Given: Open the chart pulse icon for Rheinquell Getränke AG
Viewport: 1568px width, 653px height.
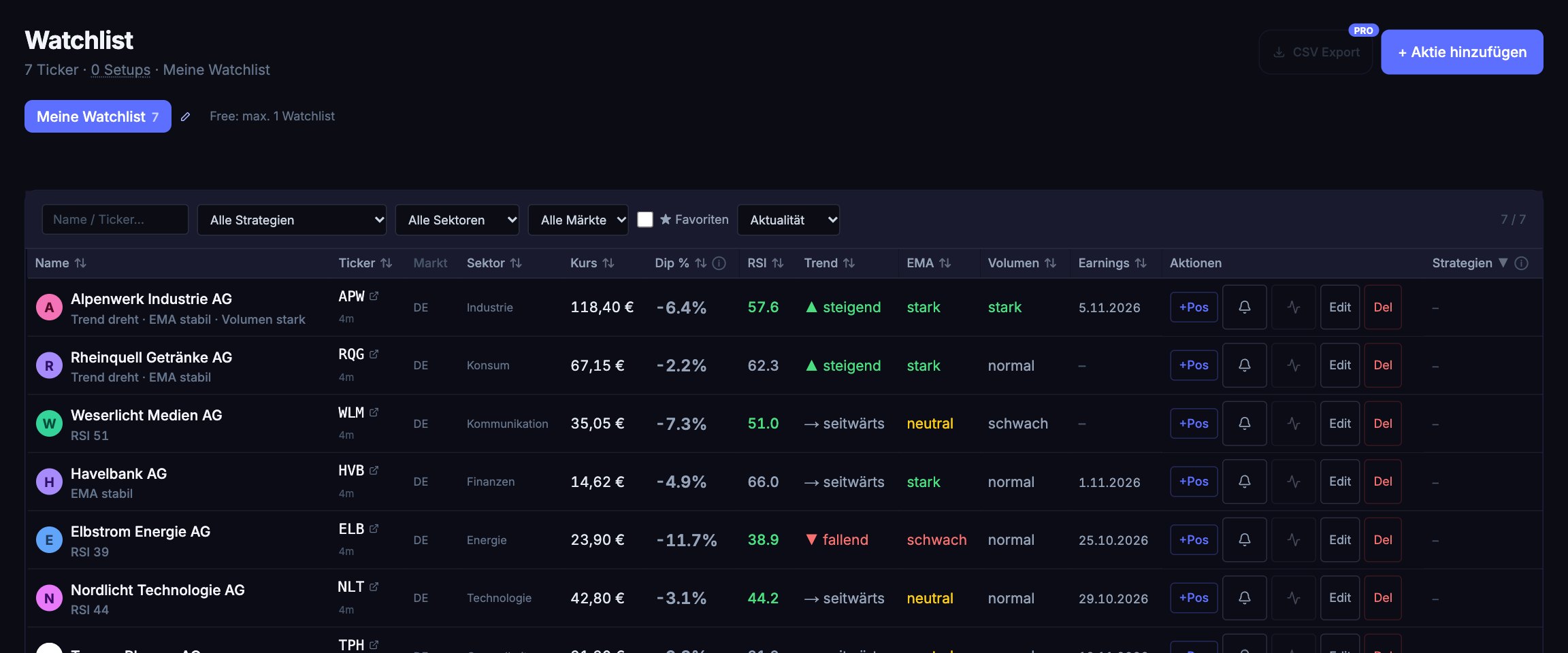Looking at the screenshot, I should click(1293, 365).
